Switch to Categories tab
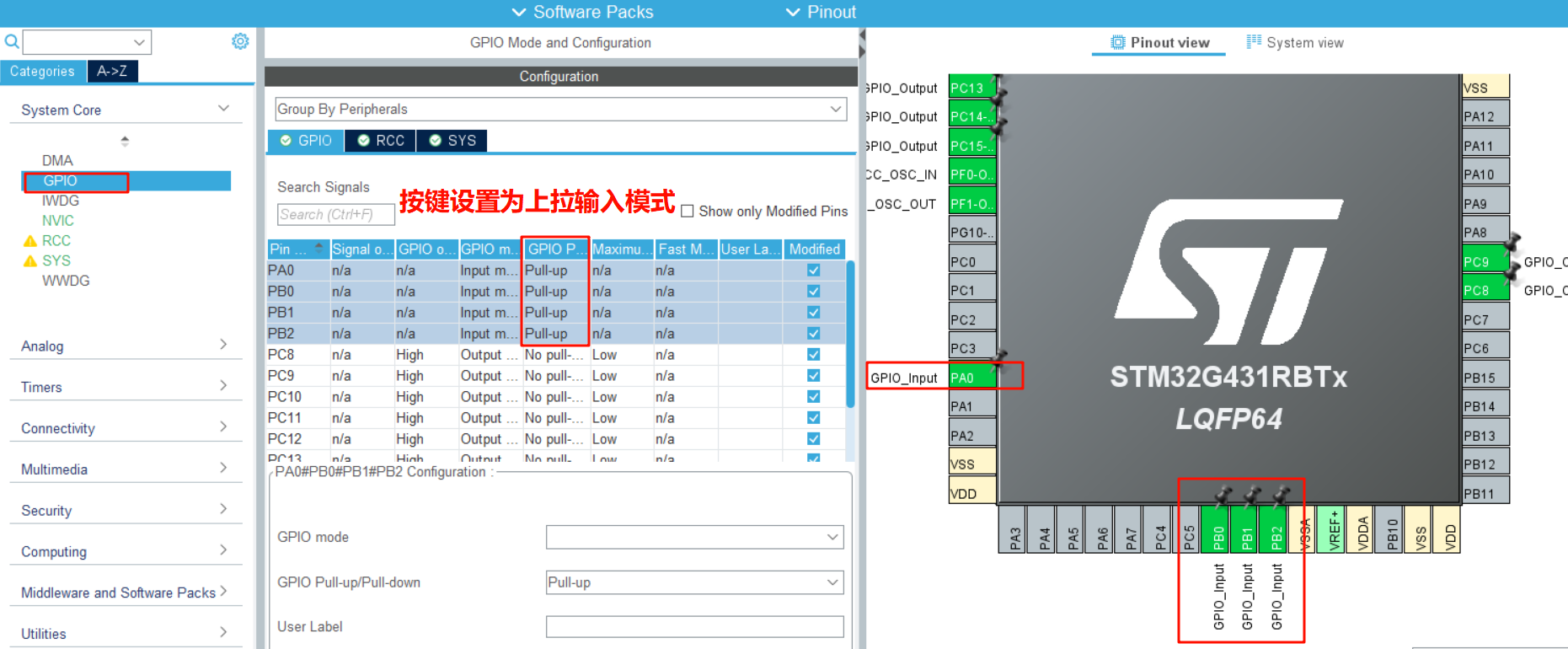This screenshot has width=1568, height=649. click(43, 72)
